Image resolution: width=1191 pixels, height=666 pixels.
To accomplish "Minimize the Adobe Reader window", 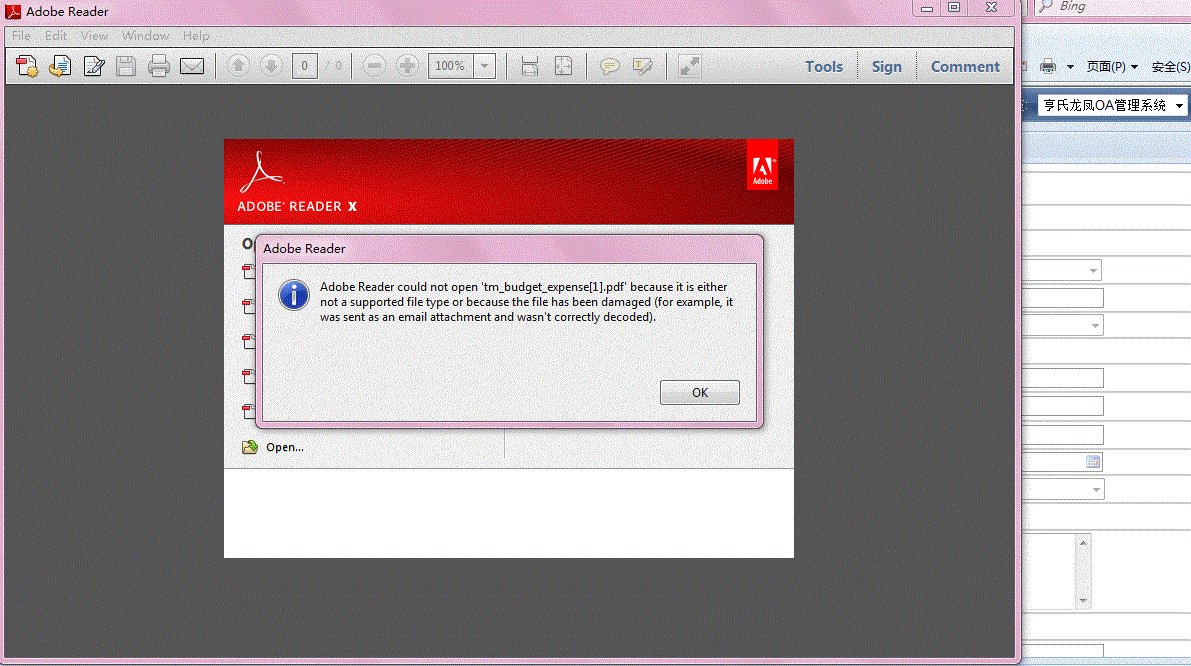I will tap(927, 8).
